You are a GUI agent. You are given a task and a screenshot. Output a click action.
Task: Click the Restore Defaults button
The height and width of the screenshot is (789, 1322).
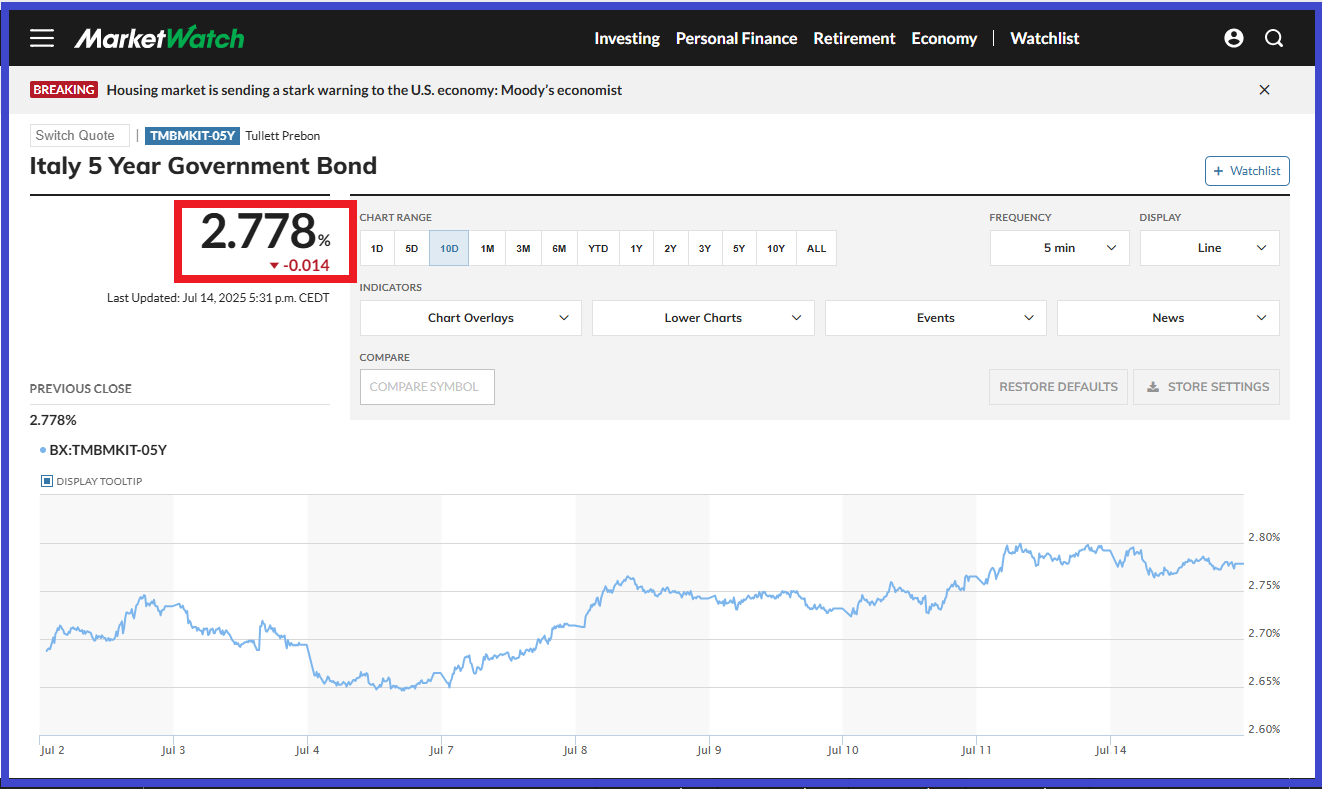coord(1058,387)
